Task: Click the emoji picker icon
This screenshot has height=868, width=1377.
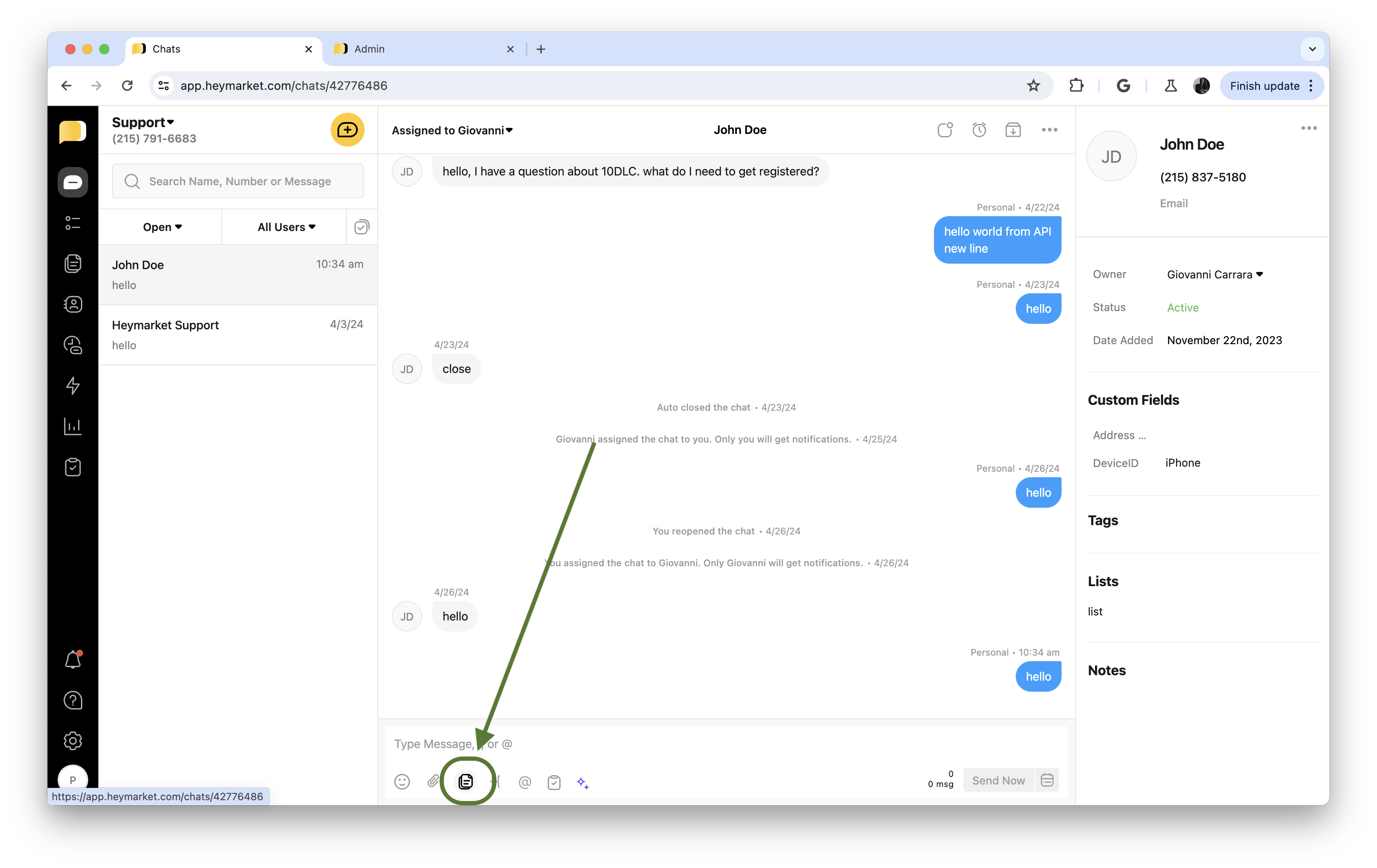Action: click(x=402, y=781)
